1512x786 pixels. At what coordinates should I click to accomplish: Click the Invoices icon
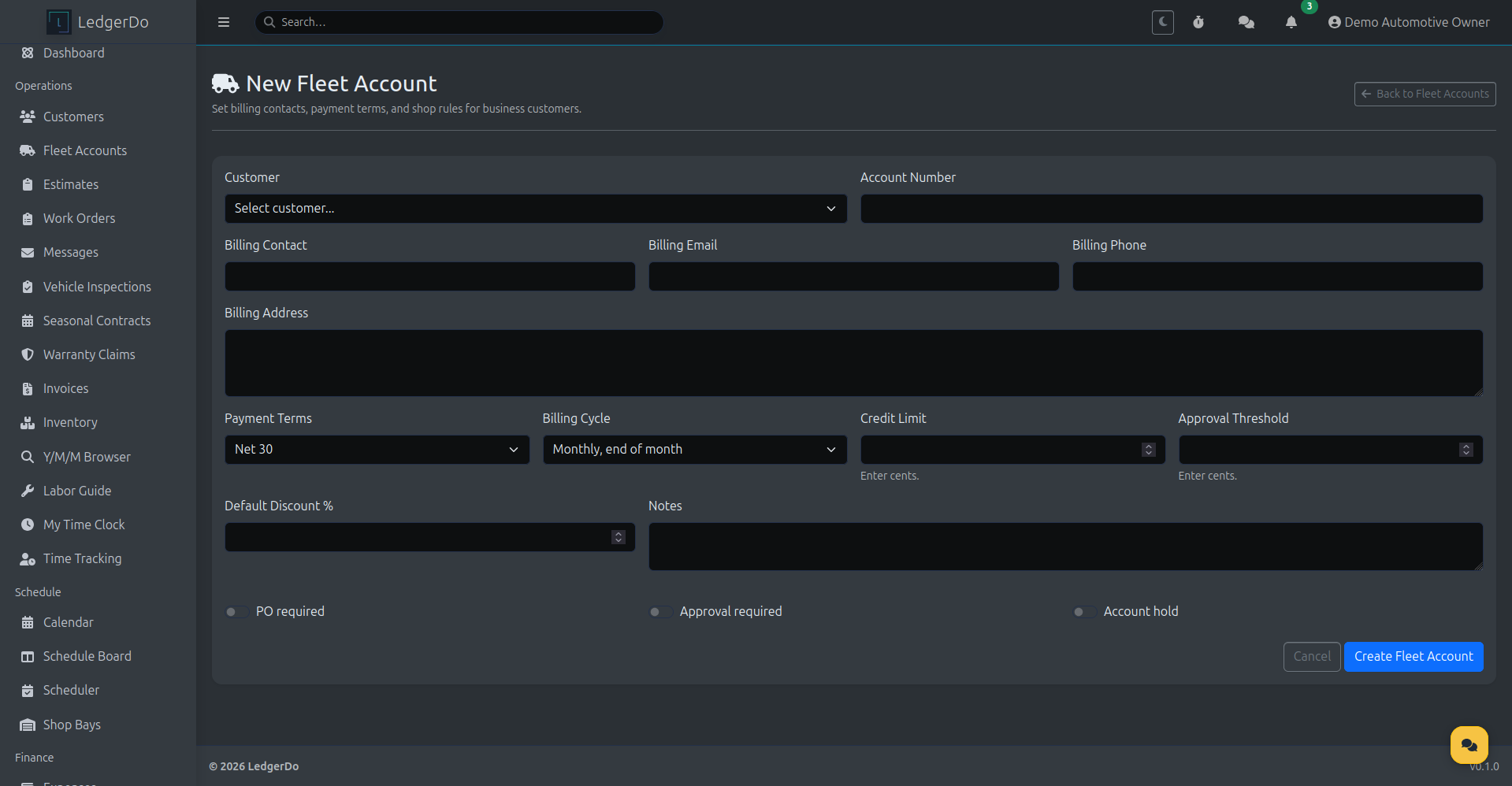[x=28, y=388]
